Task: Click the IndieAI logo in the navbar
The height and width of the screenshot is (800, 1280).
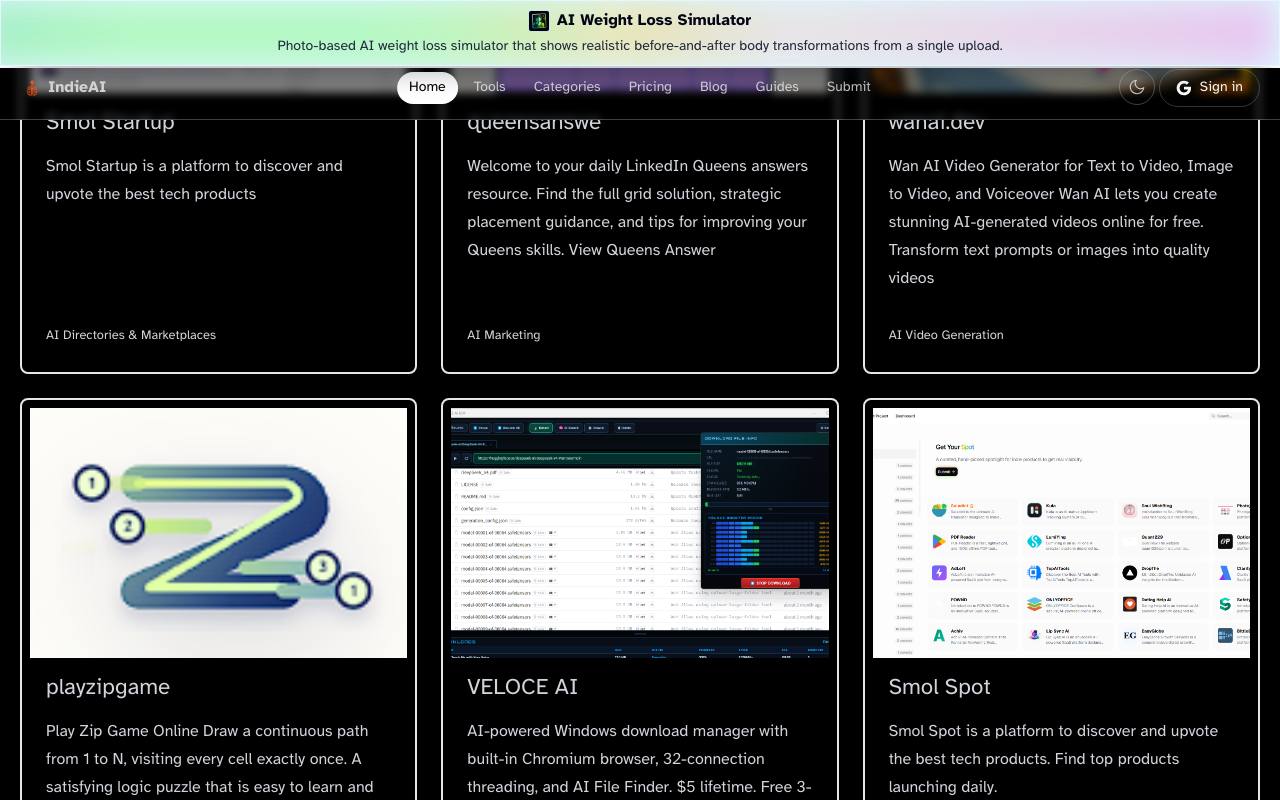Action: coord(66,87)
